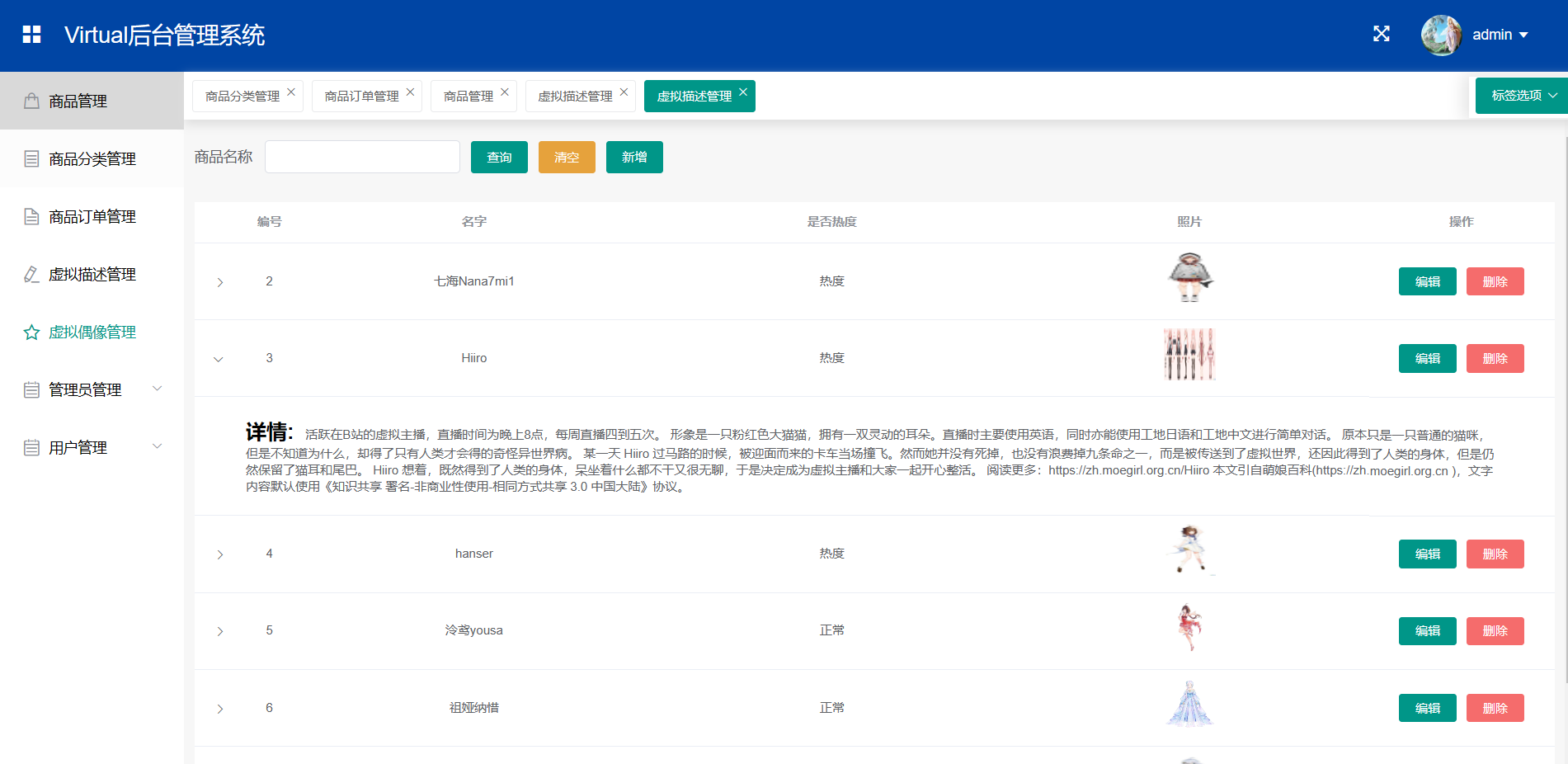Click the 新增 button
1568x764 pixels.
[x=634, y=157]
